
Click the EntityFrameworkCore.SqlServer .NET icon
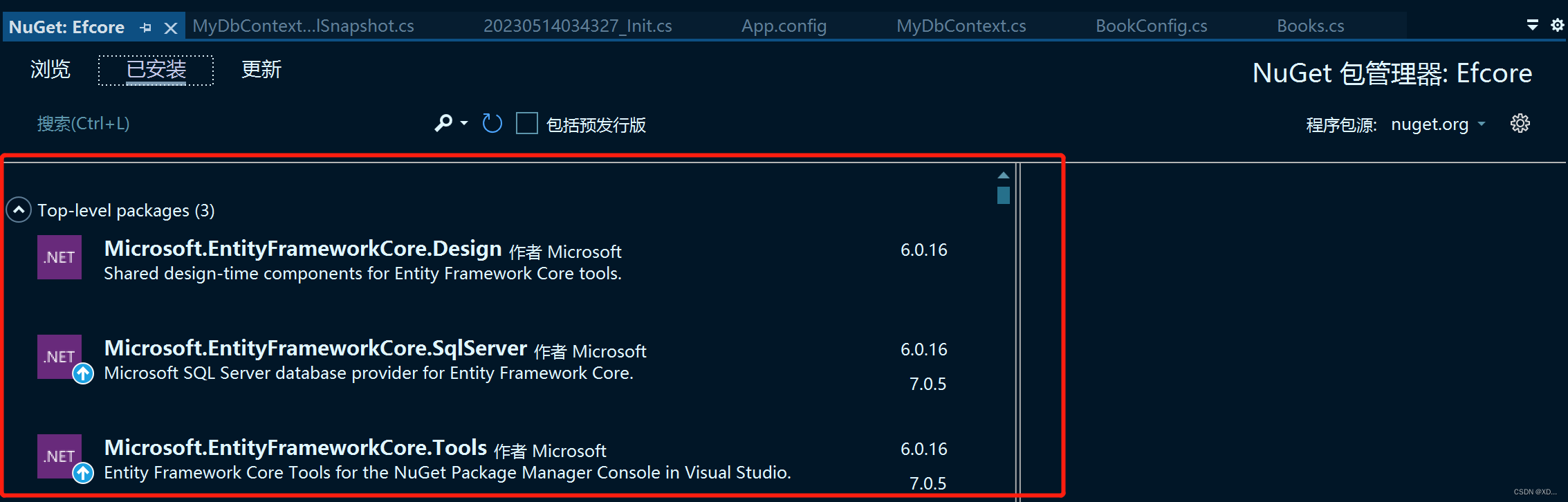(x=59, y=357)
